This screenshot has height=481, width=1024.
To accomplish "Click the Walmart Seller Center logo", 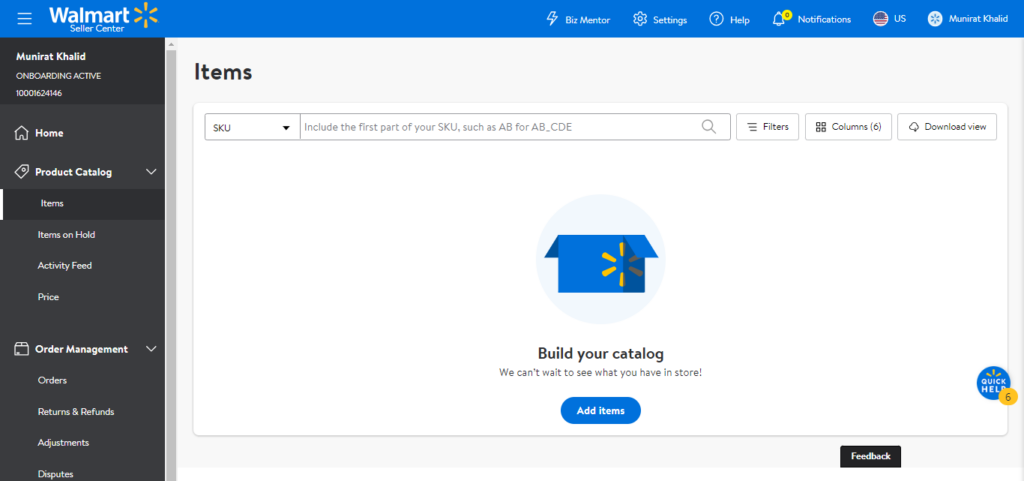I will (x=103, y=18).
